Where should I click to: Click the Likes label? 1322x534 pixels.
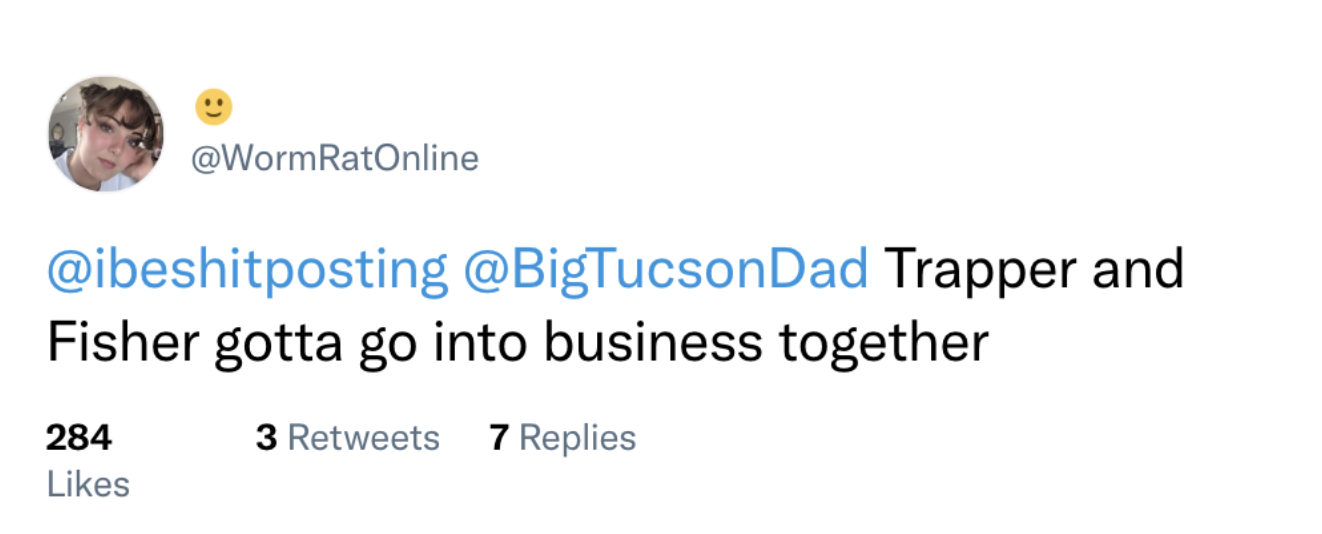pos(88,485)
